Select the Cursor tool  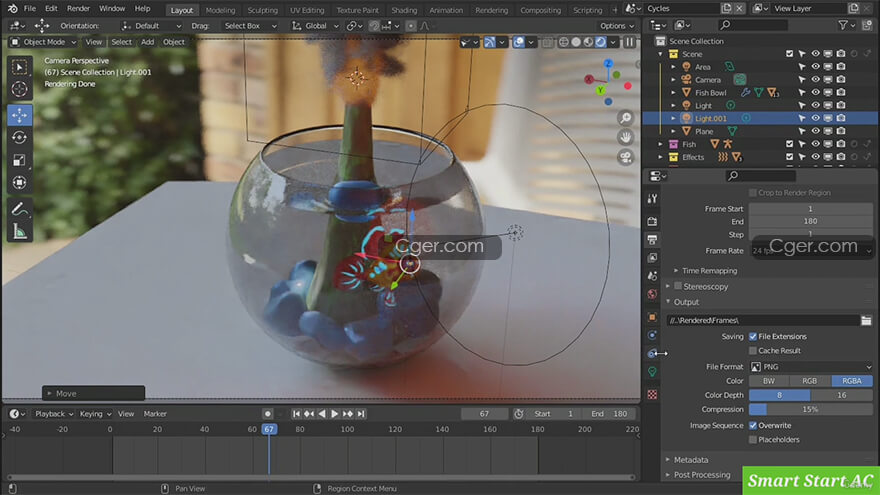(20, 89)
